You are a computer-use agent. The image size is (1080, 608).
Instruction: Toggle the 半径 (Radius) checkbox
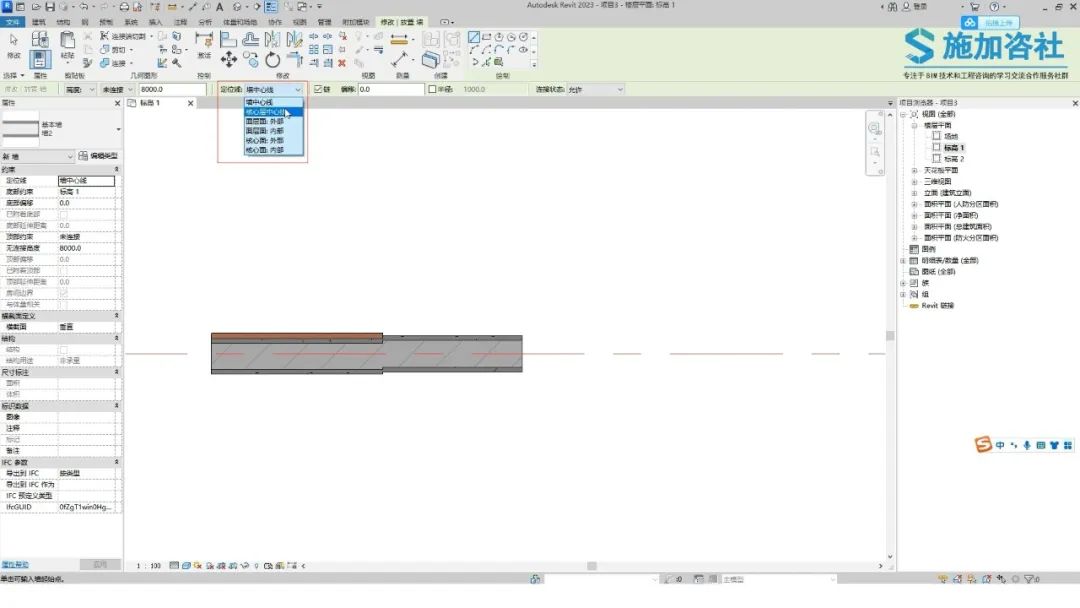433,90
